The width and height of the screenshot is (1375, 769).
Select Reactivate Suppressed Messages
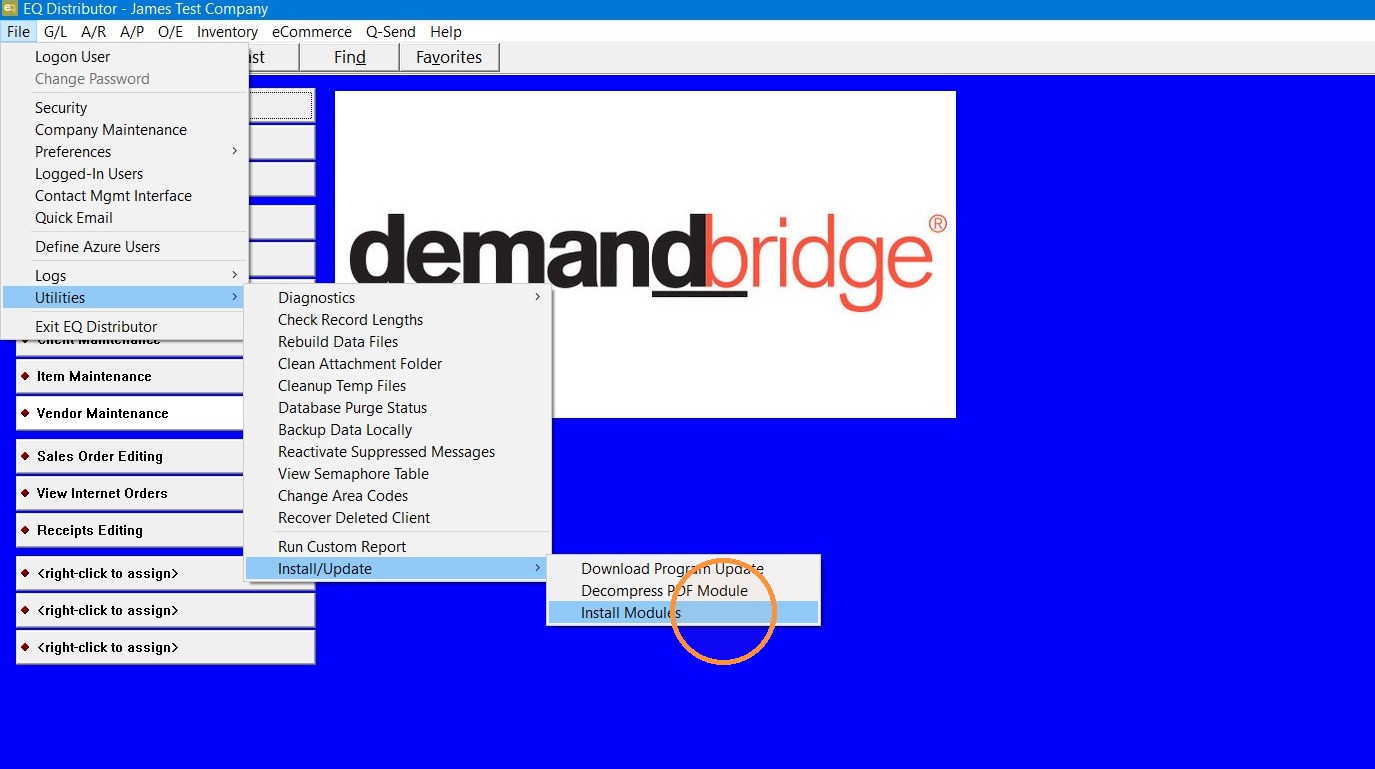[398, 452]
